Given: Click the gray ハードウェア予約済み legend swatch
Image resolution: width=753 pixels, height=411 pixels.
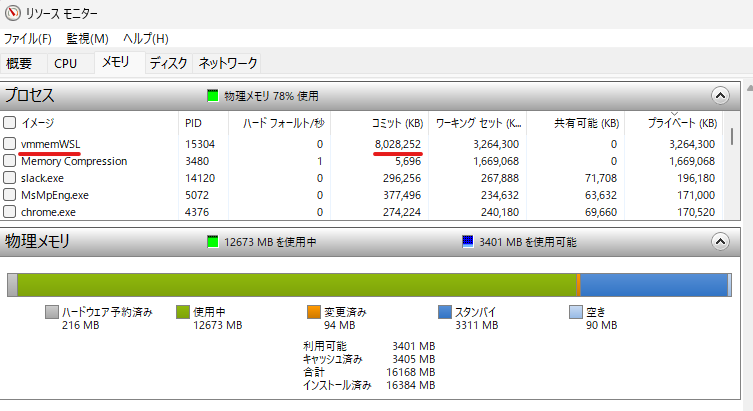Looking at the screenshot, I should 51,312.
